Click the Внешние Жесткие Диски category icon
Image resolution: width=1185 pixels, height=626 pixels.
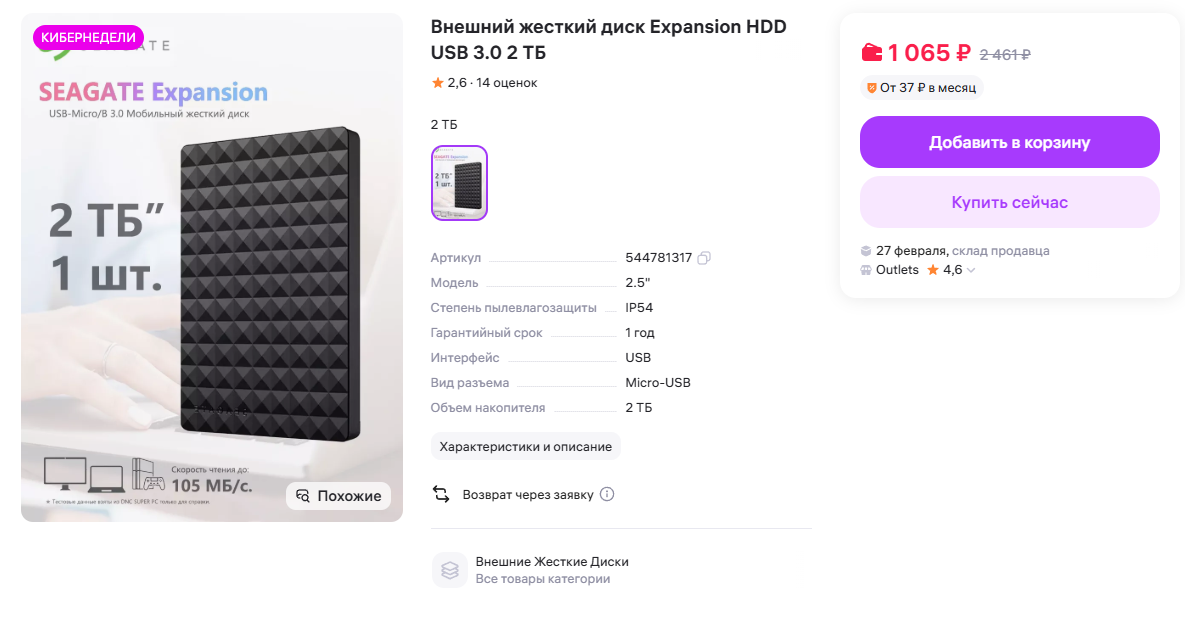[x=450, y=570]
